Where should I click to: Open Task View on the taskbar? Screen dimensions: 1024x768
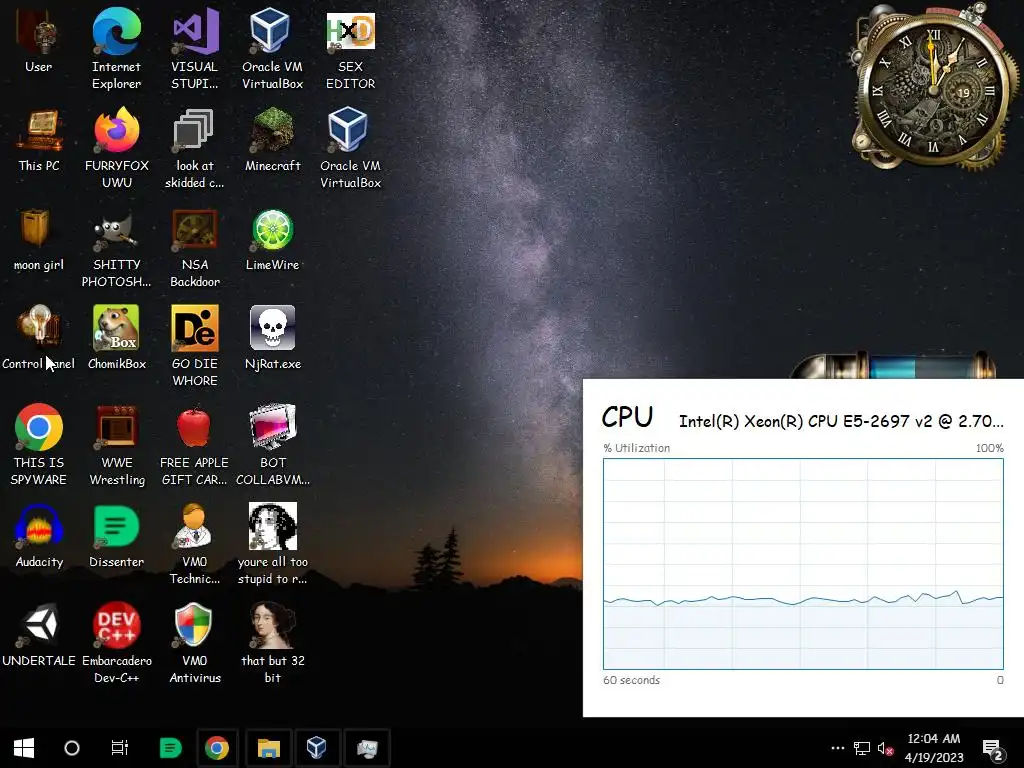pyautogui.click(x=120, y=748)
